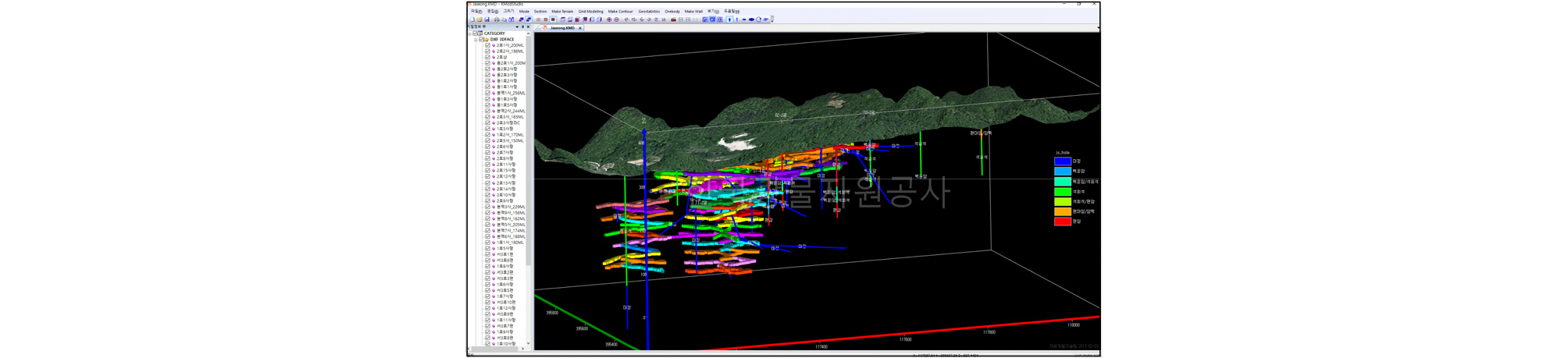Collapse the CATEGORY root tree node
1568x358 pixels.
pyautogui.click(x=469, y=34)
